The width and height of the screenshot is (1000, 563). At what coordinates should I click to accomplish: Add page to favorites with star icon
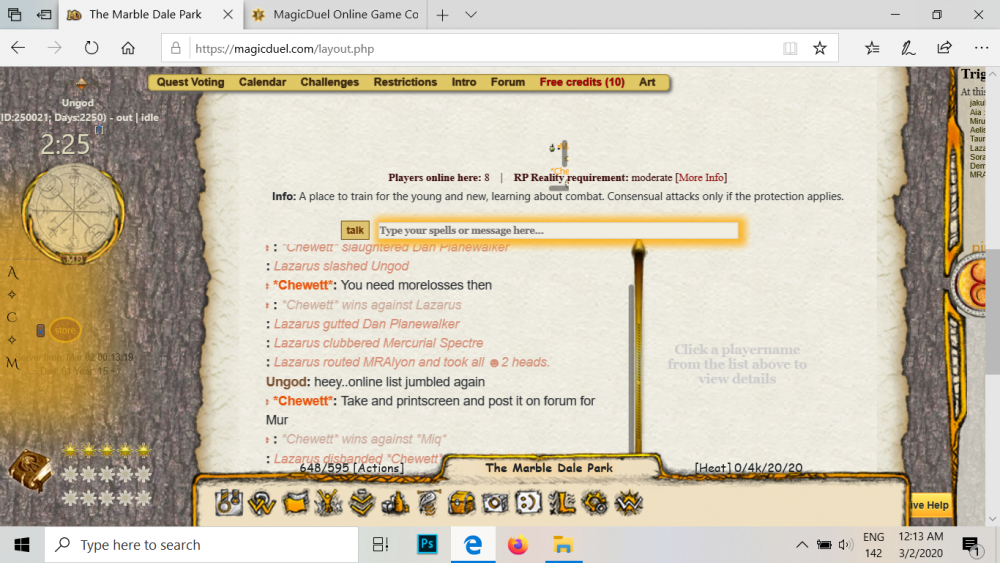click(x=820, y=48)
